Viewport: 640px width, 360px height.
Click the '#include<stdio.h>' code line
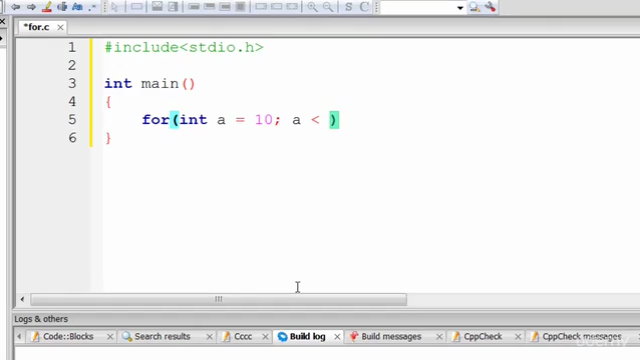(x=184, y=47)
